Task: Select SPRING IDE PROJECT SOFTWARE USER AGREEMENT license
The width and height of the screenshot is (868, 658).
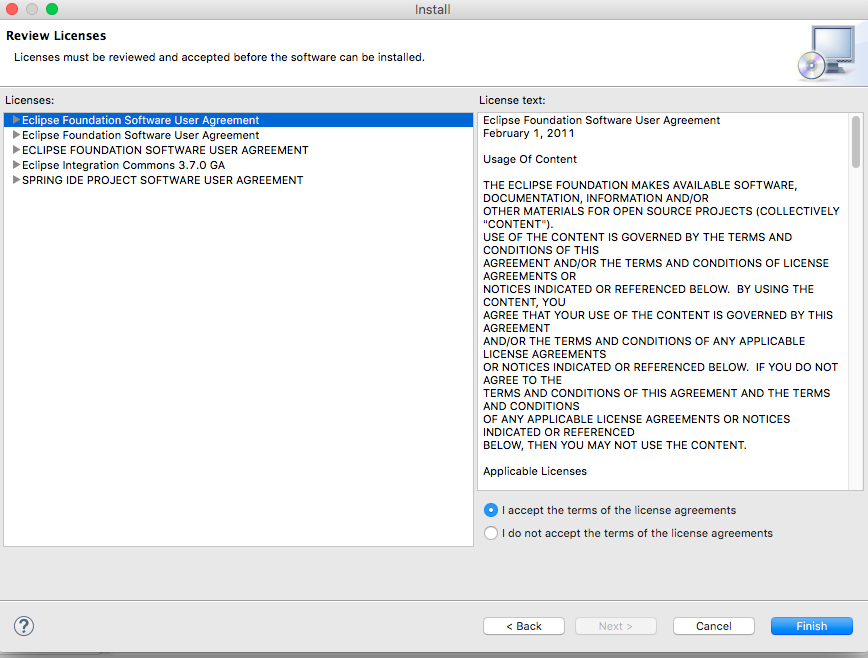Action: click(x=238, y=180)
